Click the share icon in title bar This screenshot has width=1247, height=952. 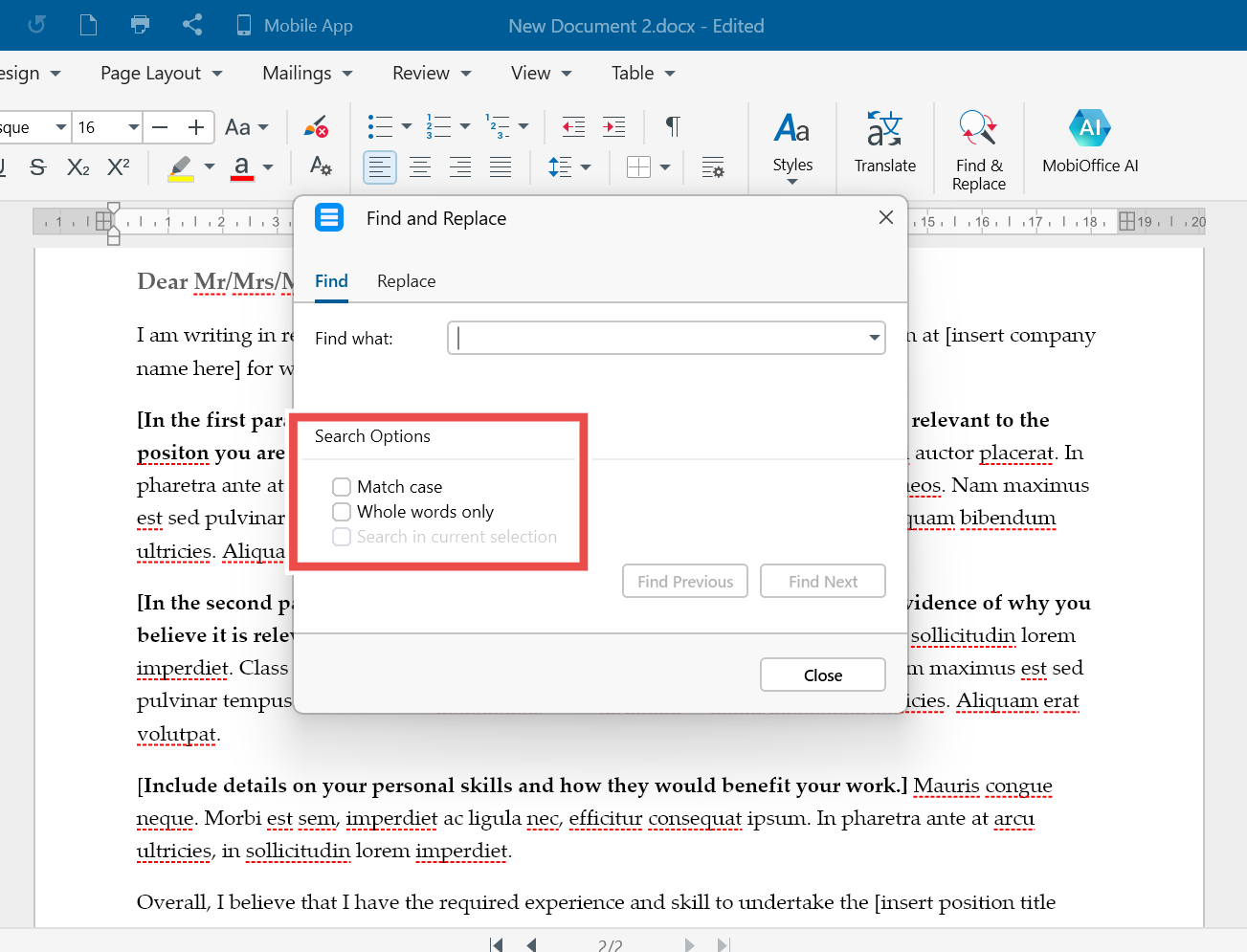click(192, 25)
